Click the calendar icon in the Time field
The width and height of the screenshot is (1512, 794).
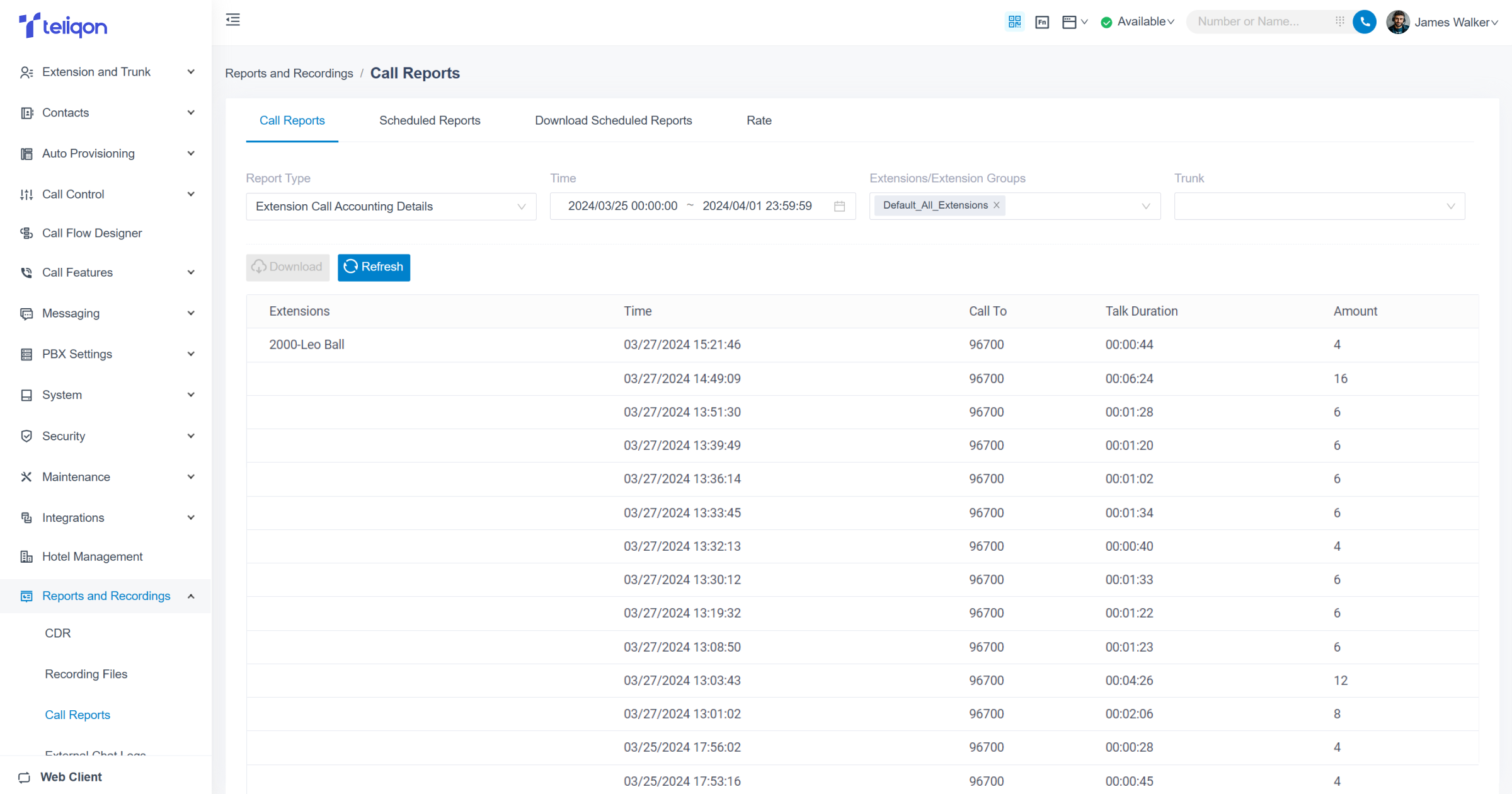point(839,207)
